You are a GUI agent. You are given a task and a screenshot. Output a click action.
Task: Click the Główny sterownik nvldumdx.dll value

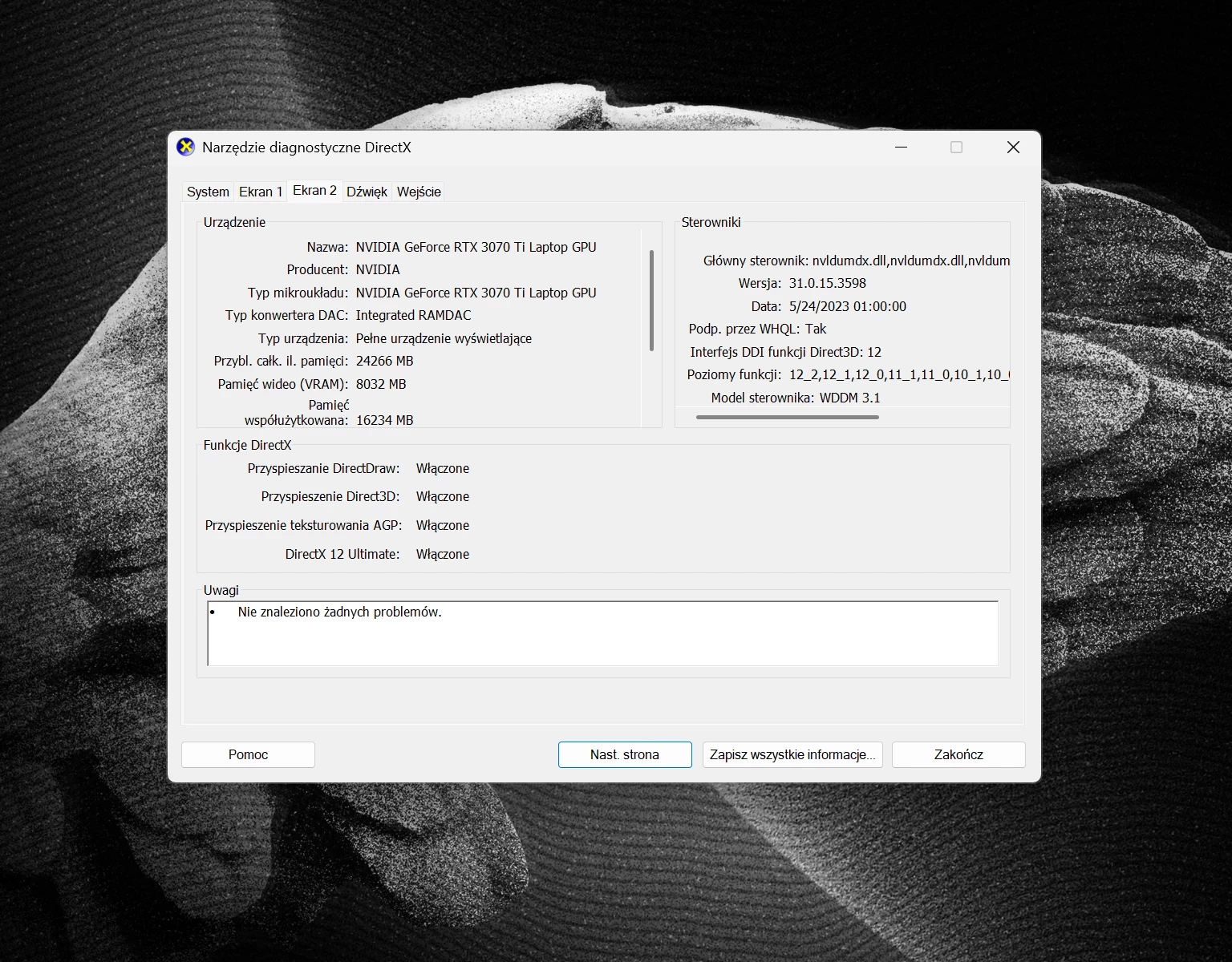[910, 261]
